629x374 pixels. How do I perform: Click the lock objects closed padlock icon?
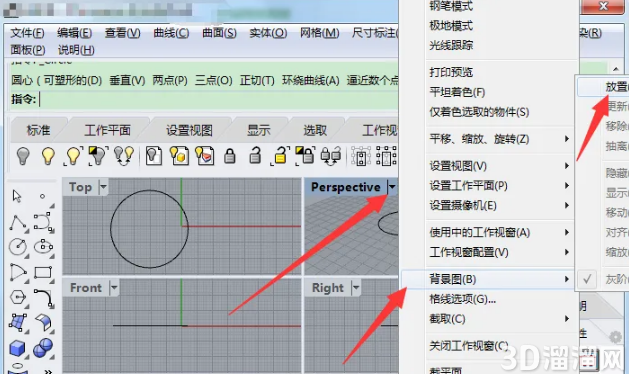point(230,156)
